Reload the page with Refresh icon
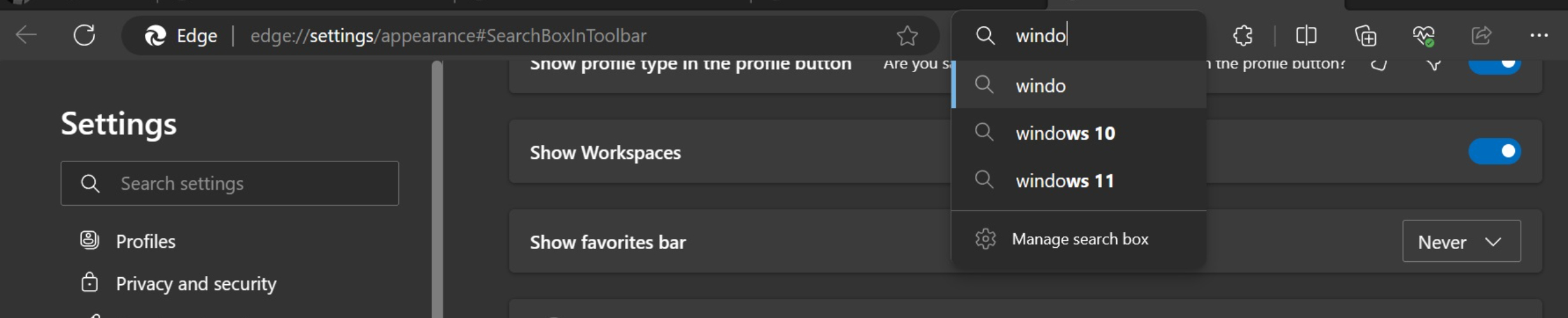The image size is (1568, 318). click(x=84, y=35)
